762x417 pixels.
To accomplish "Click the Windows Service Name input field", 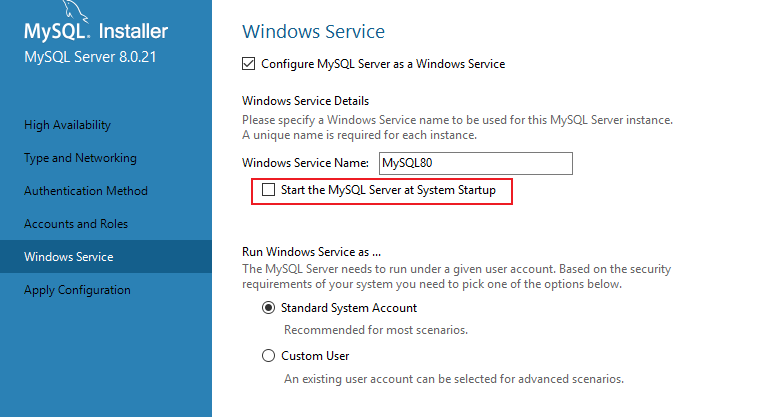I will tap(476, 163).
